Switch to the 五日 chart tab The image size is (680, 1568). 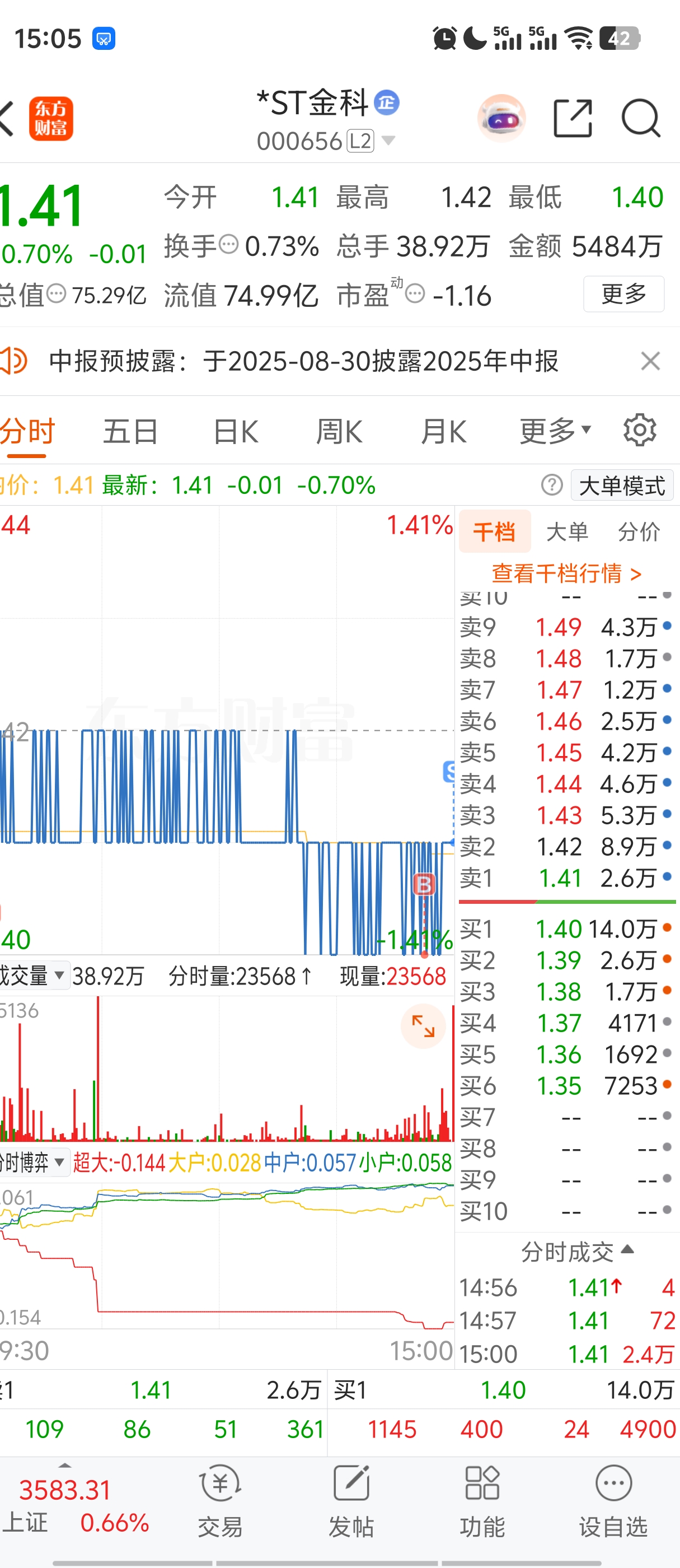(131, 432)
